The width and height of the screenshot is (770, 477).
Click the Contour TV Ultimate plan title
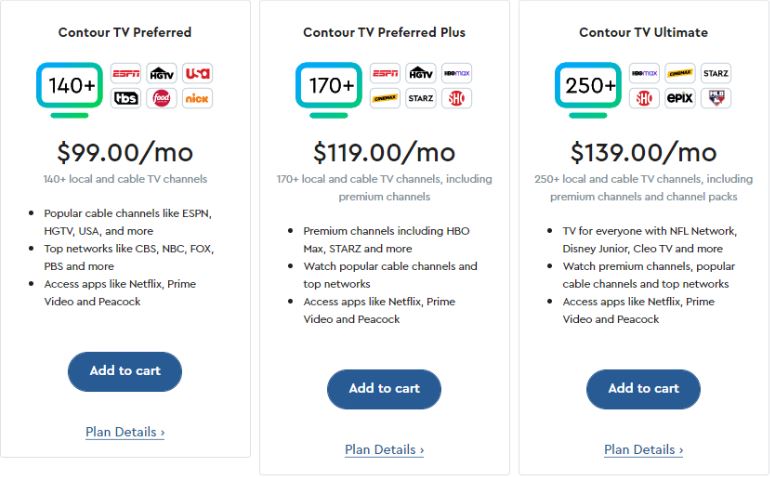(643, 32)
